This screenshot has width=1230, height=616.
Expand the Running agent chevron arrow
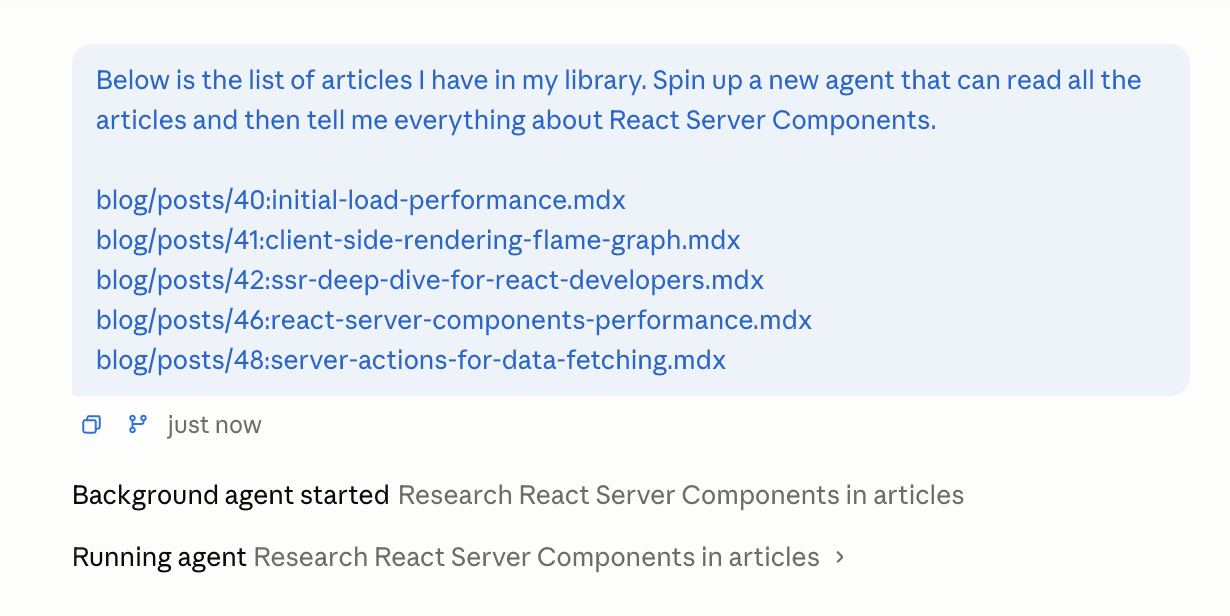point(840,557)
